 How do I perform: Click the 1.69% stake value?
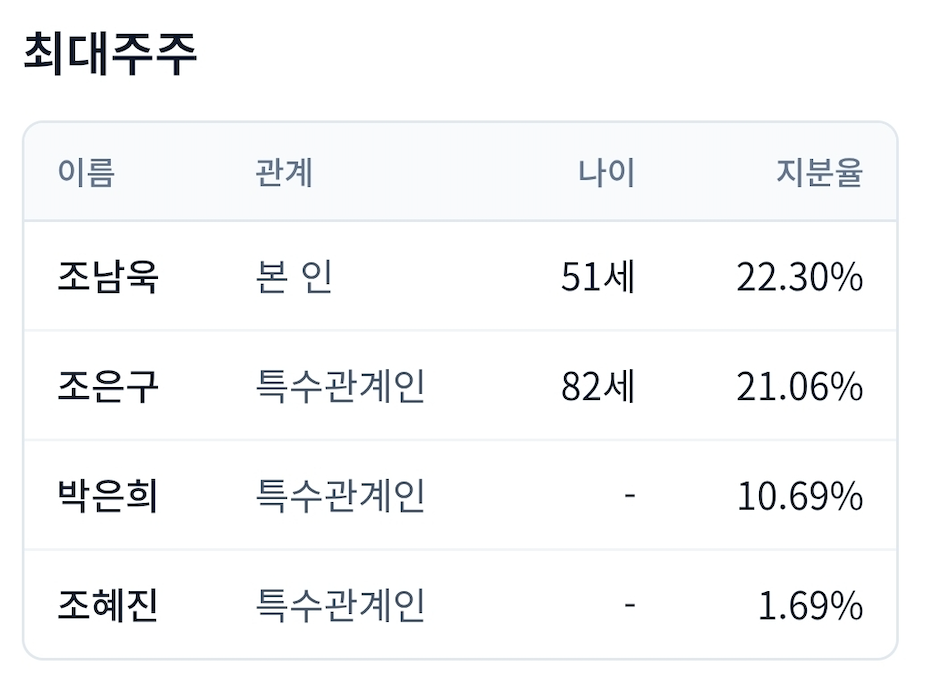(811, 606)
